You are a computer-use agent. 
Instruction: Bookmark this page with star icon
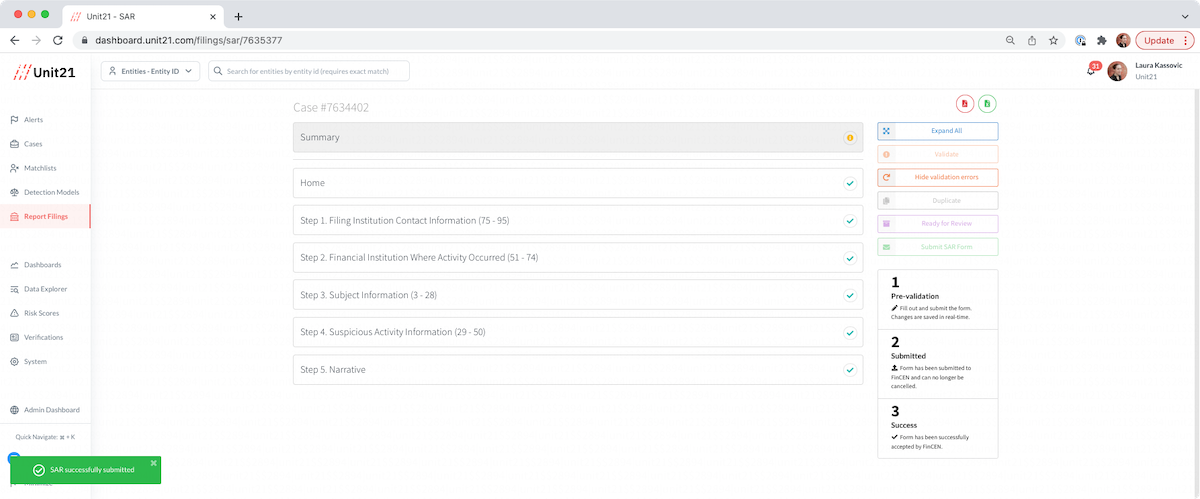tap(1053, 40)
